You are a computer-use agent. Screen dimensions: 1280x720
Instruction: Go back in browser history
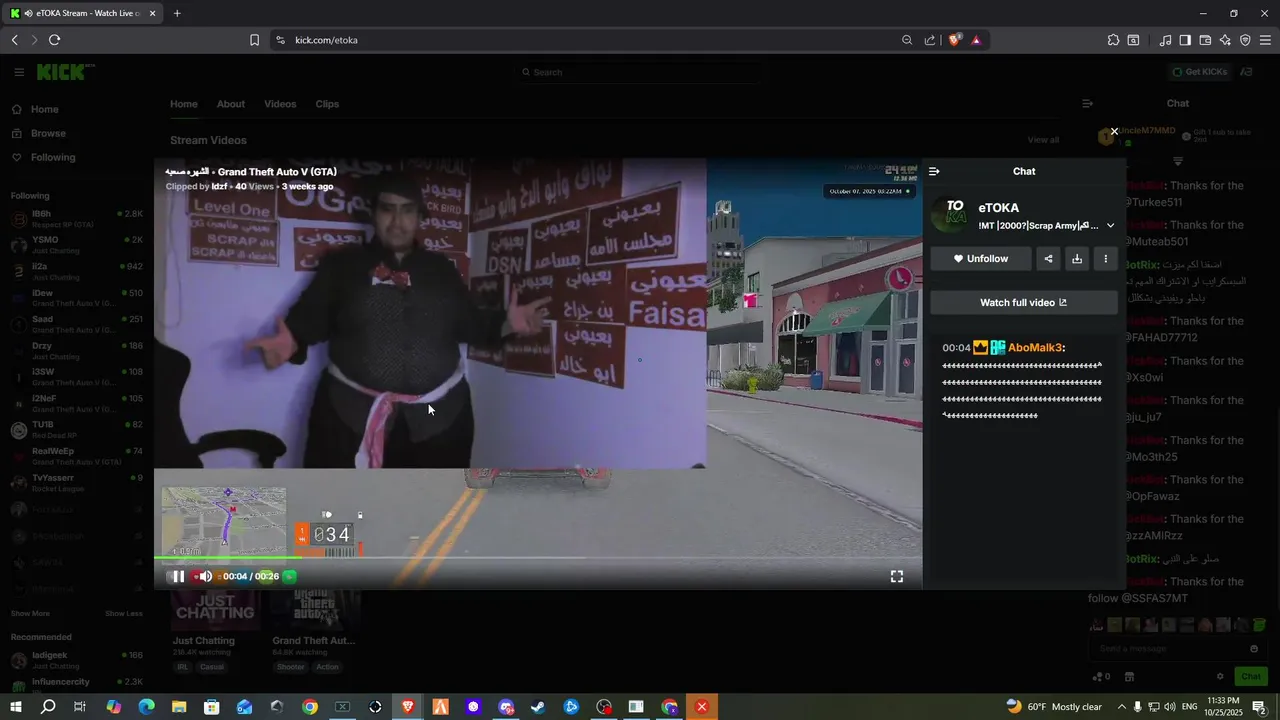pos(14,40)
